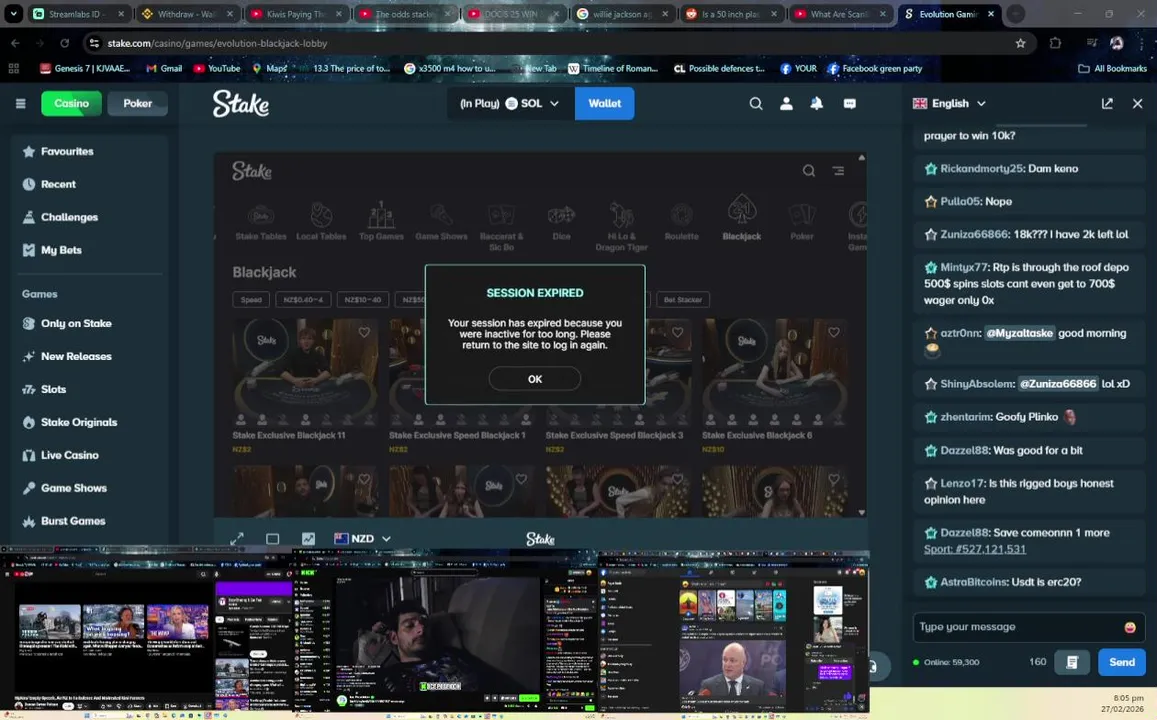The height and width of the screenshot is (720, 1157).
Task: Open chat rules icon
Action: pyautogui.click(x=1072, y=662)
